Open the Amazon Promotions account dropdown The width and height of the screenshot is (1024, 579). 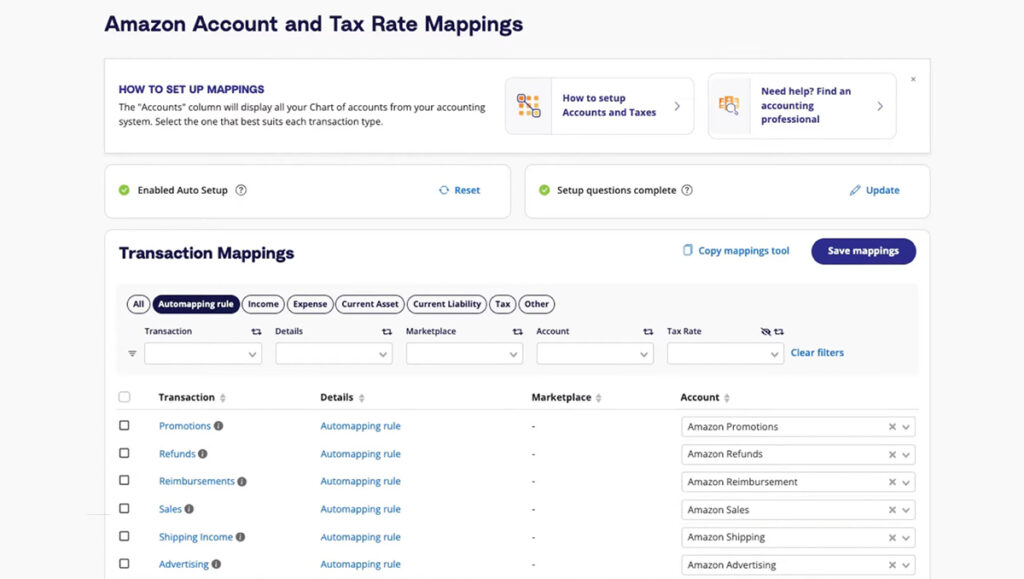[x=905, y=426]
